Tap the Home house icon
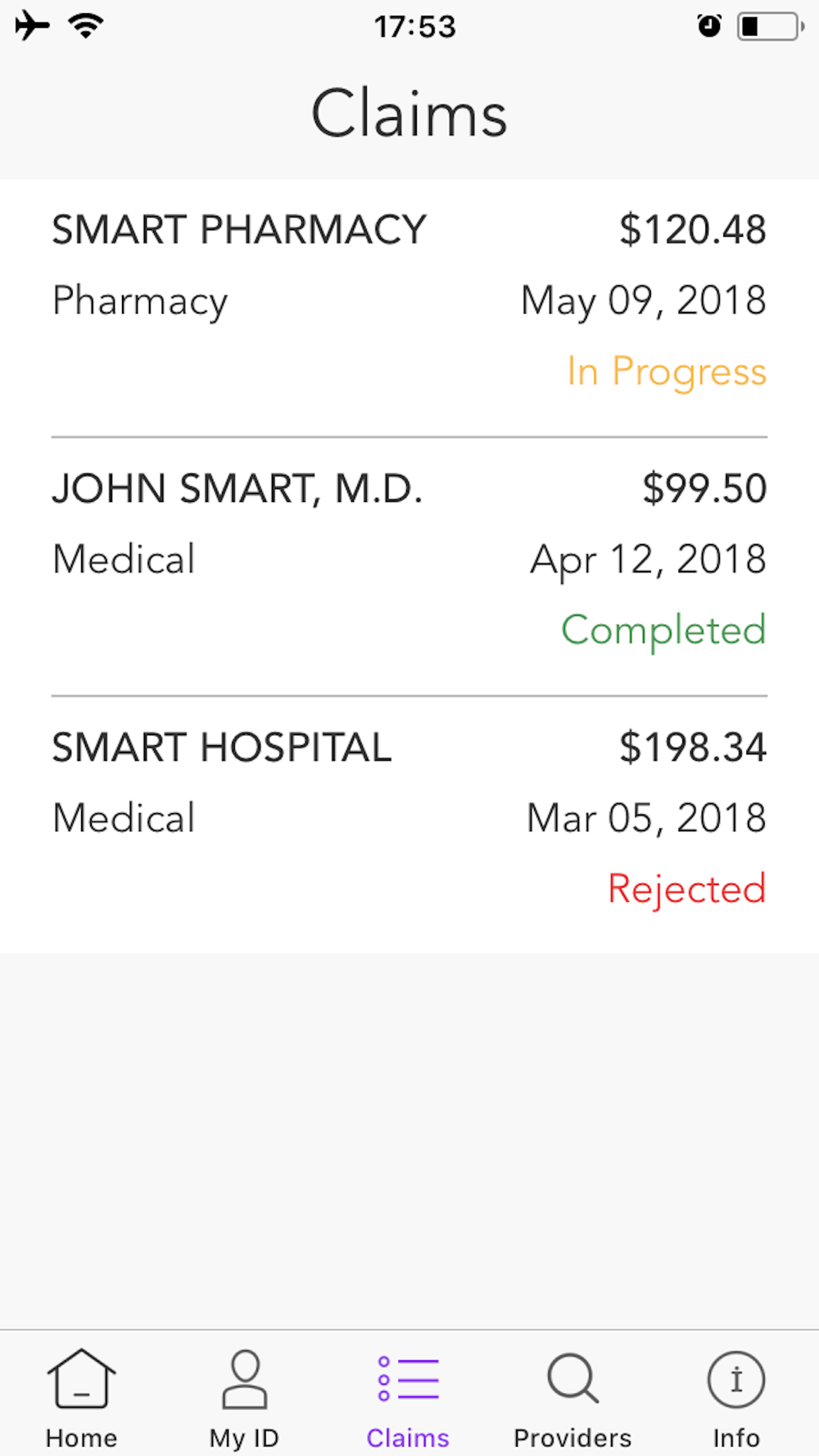 point(81,1379)
